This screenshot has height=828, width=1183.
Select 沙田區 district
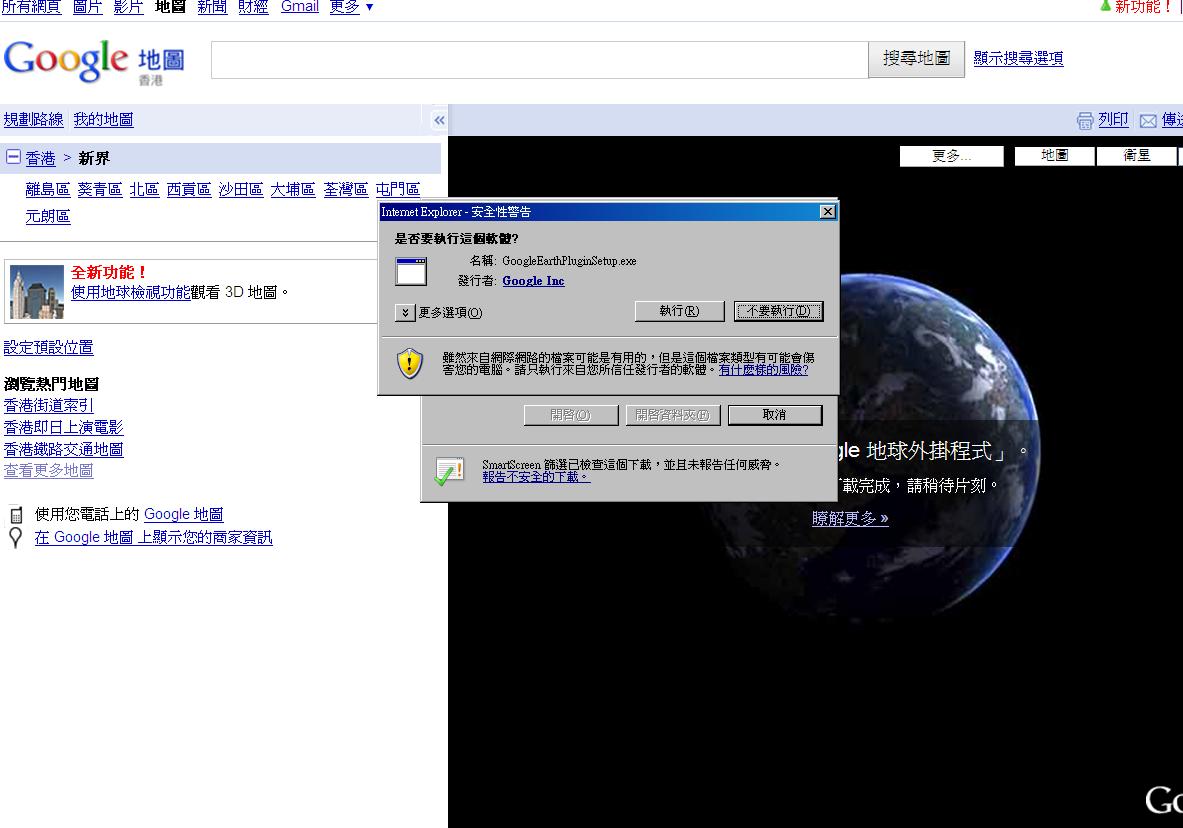coord(241,189)
